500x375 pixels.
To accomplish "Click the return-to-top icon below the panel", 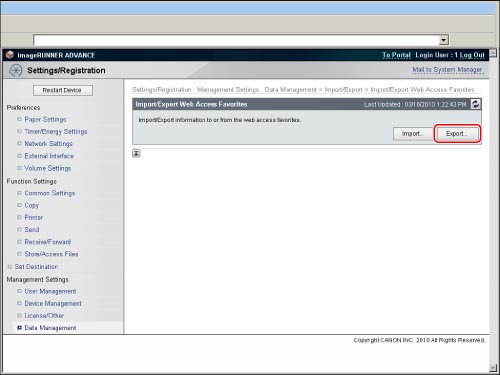I will (x=136, y=153).
